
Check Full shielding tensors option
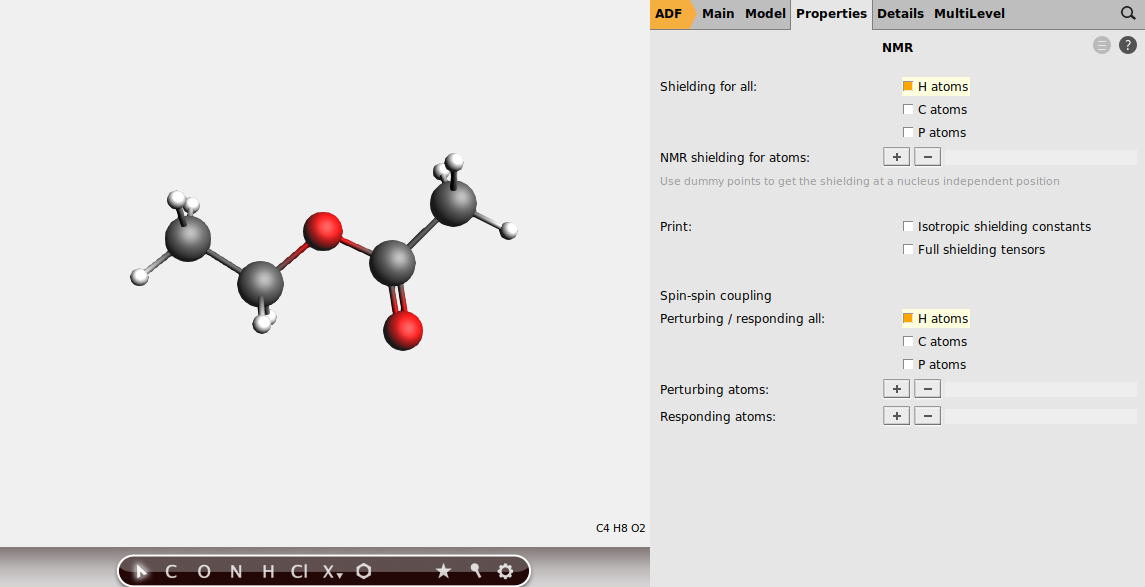tap(908, 249)
